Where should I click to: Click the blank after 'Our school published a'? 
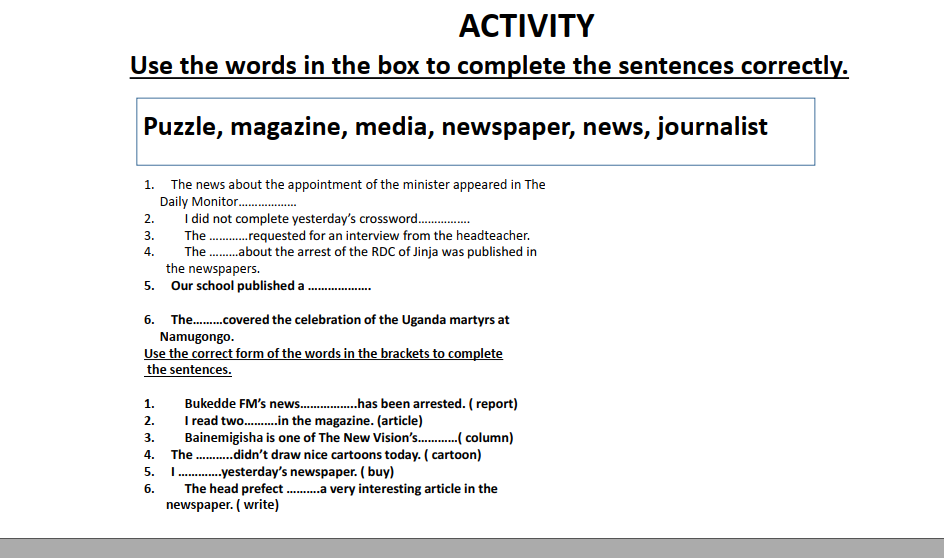[339, 286]
